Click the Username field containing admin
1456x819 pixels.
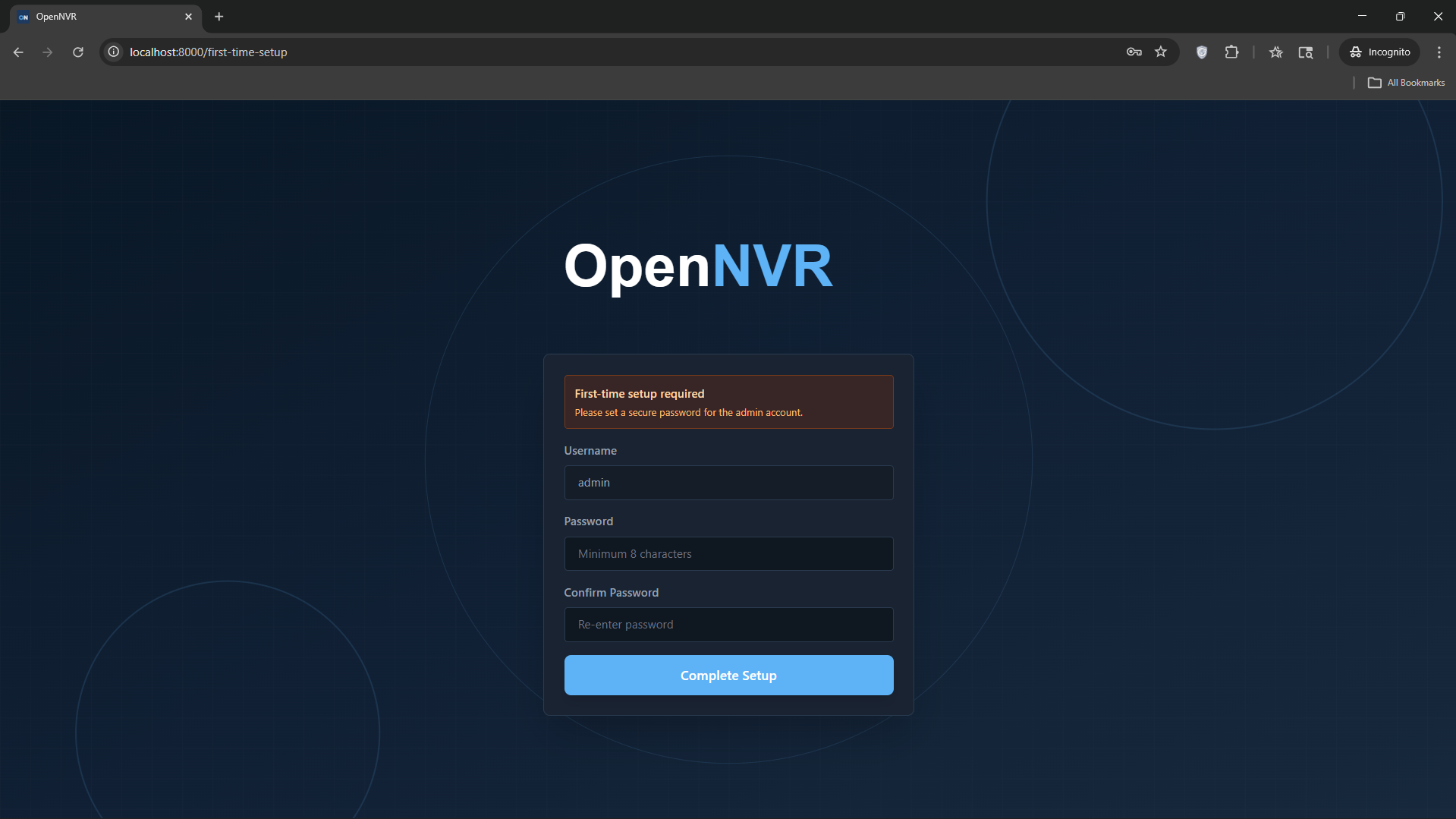click(728, 483)
